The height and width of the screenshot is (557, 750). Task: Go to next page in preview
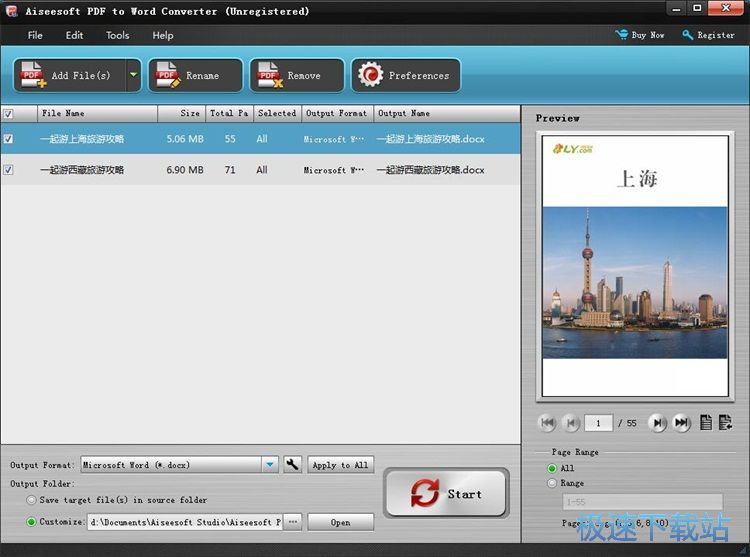(x=657, y=423)
